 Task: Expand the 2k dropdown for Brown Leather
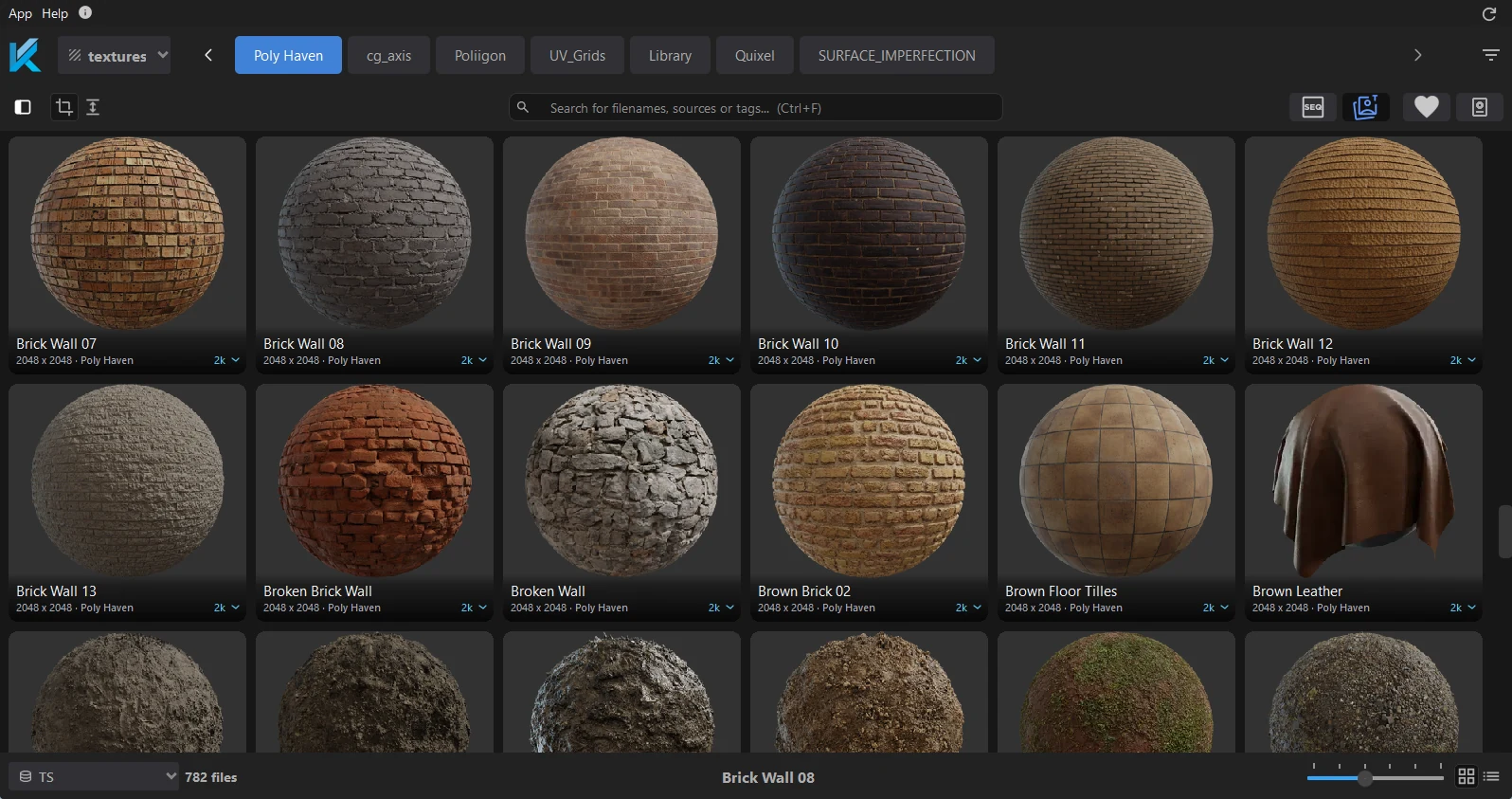[x=1463, y=608]
